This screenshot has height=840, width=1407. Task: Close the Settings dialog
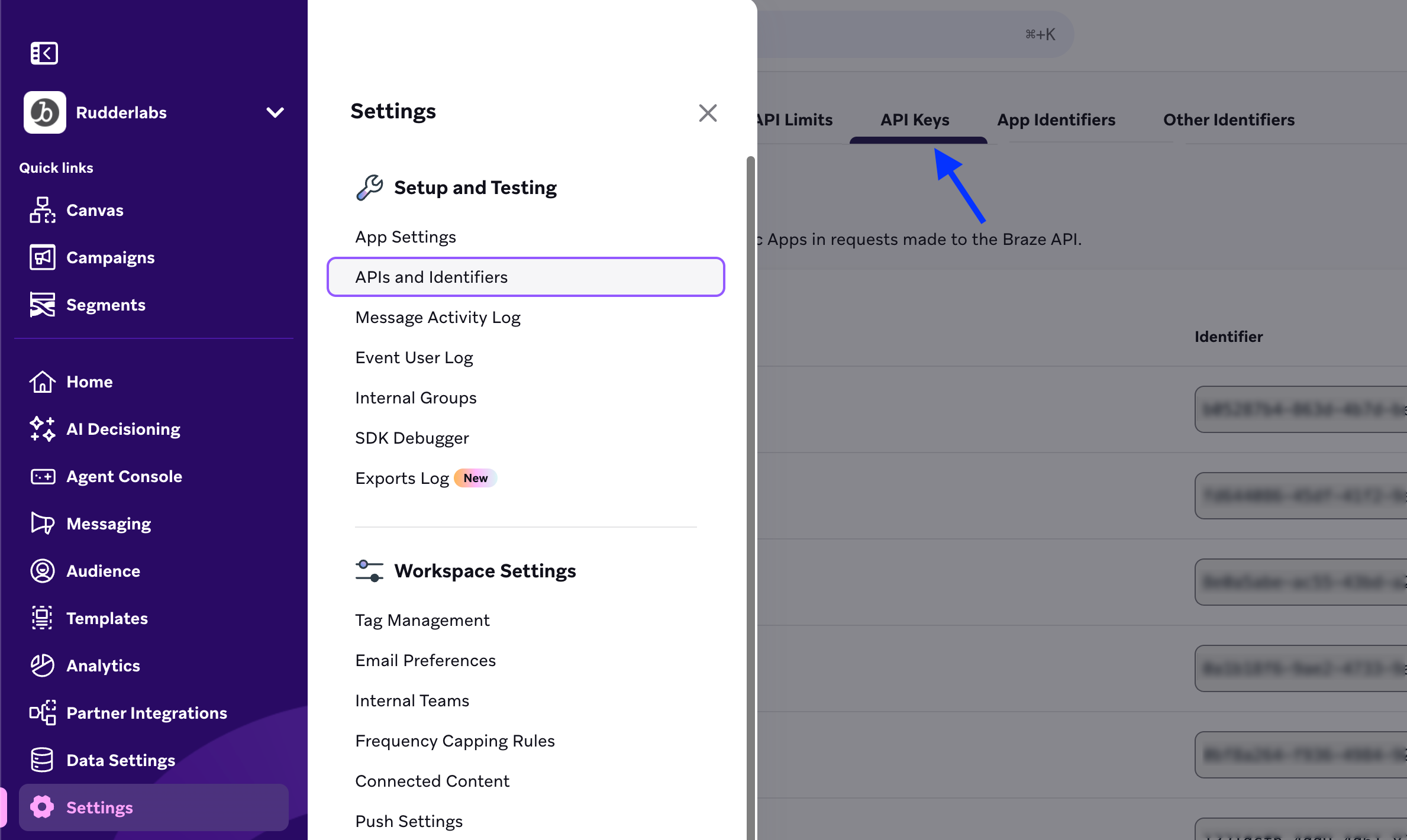[708, 112]
